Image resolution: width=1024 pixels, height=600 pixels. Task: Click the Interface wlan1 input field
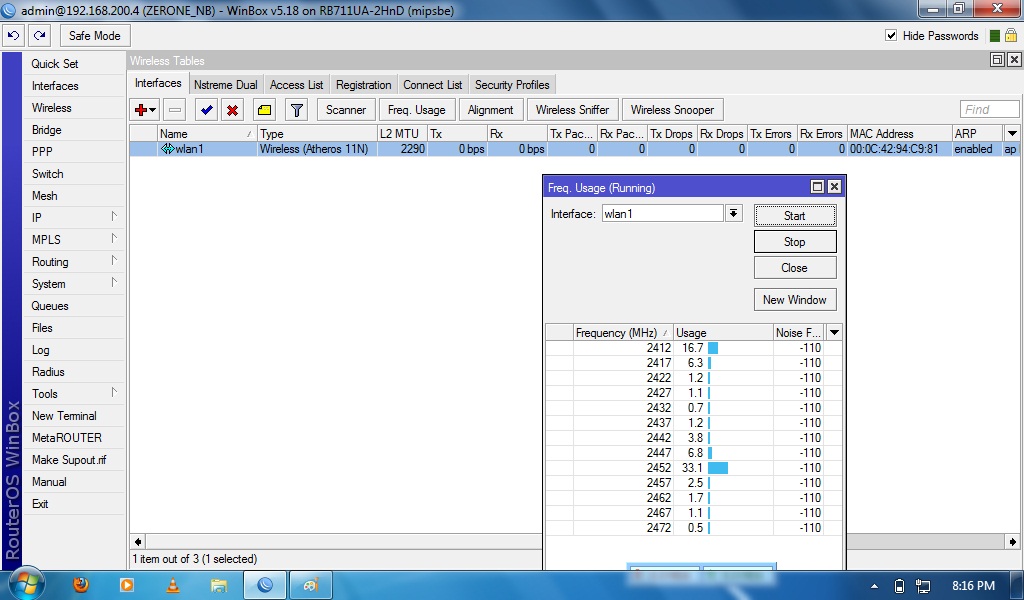tap(662, 213)
